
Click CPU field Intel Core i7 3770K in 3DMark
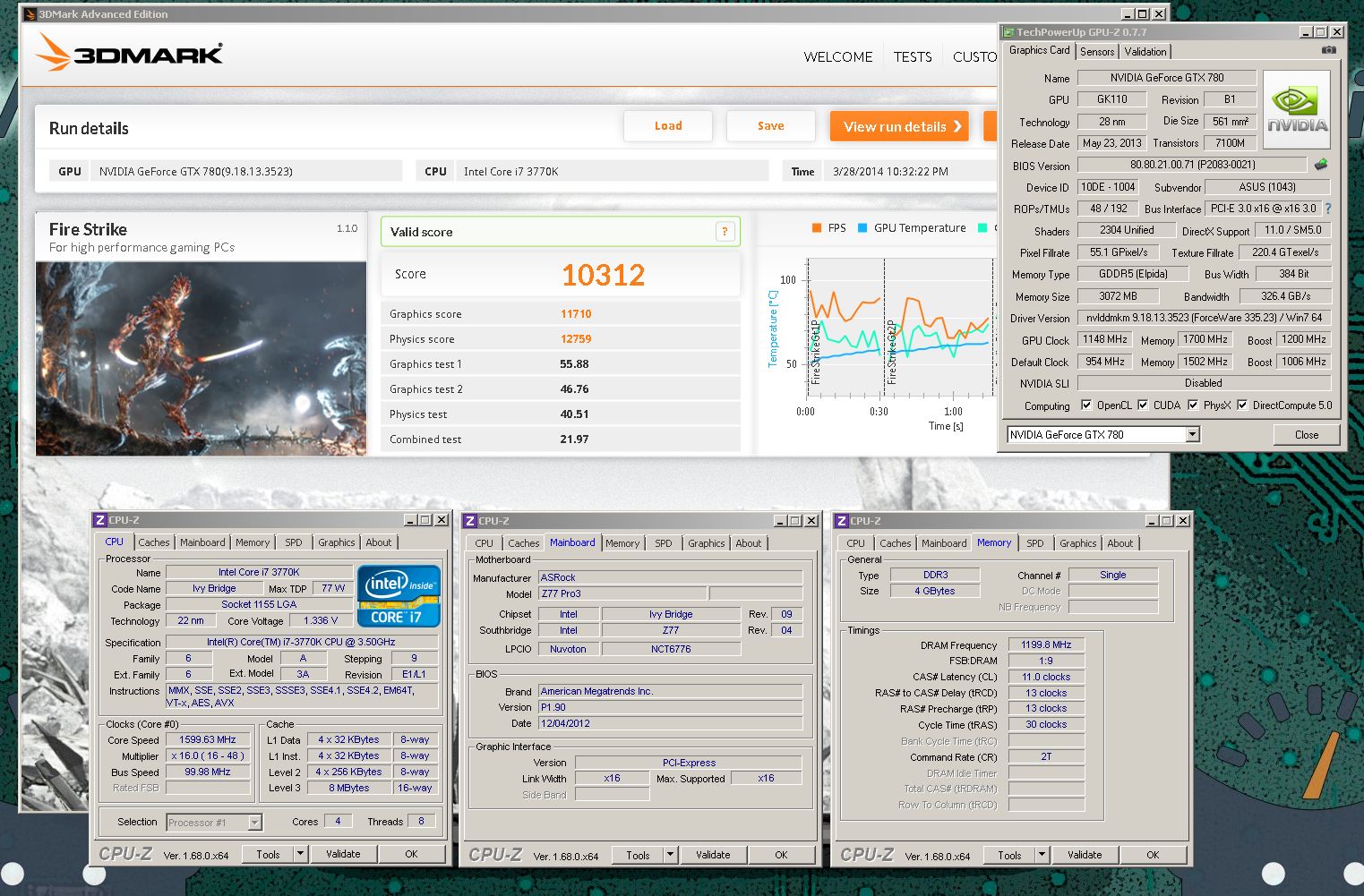(x=612, y=171)
